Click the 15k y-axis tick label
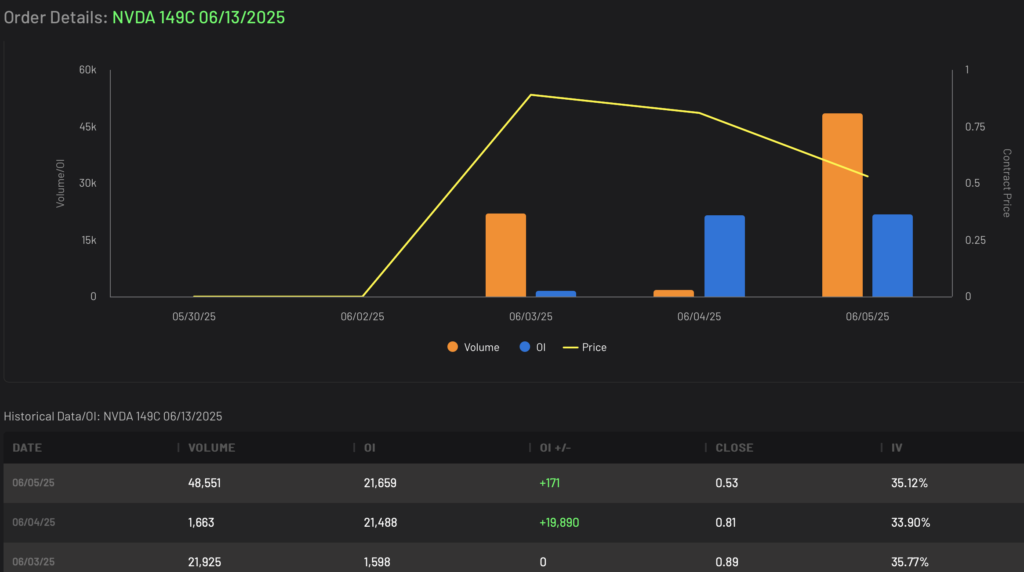 (89, 240)
